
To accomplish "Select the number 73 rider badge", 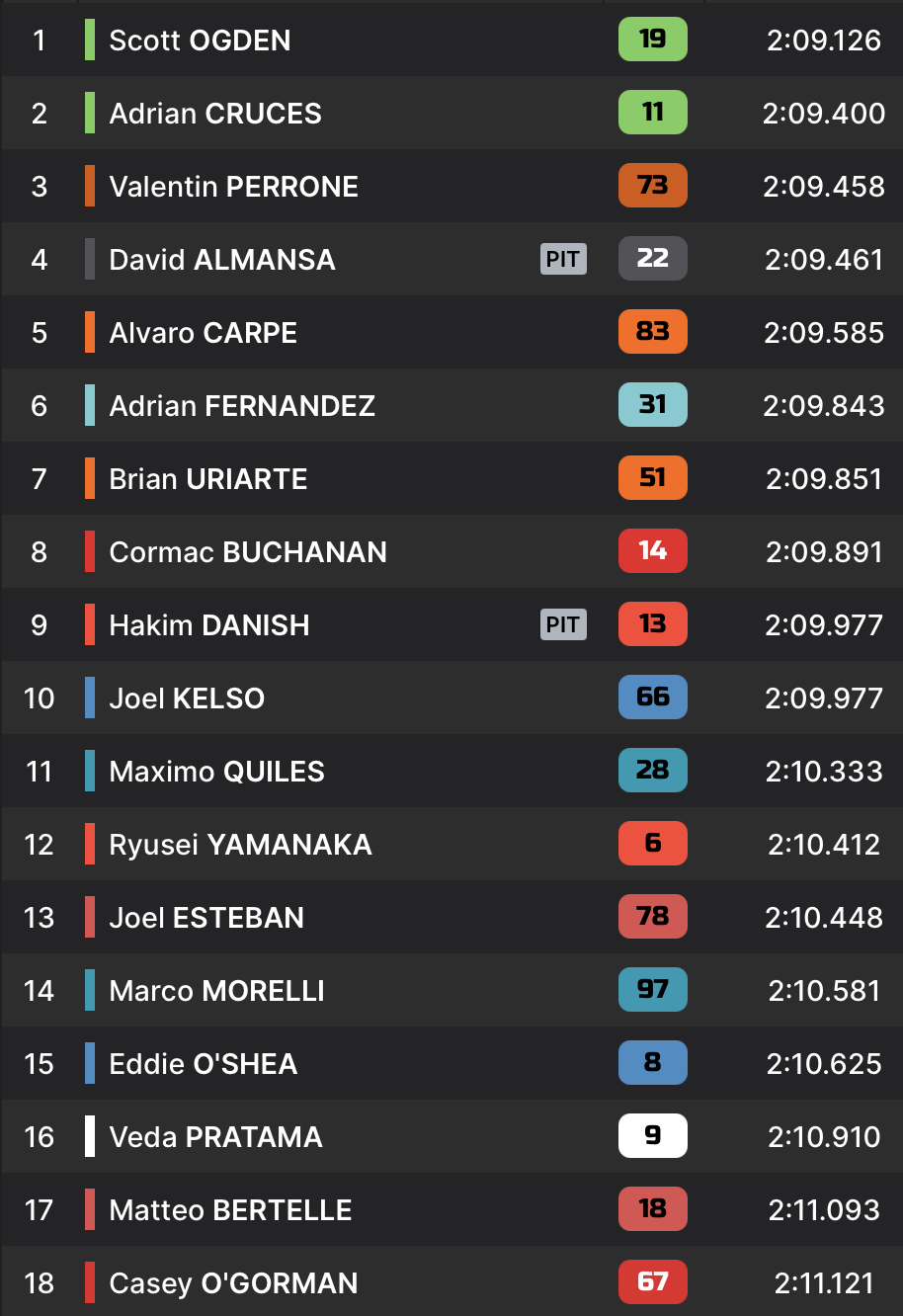I will click(652, 186).
